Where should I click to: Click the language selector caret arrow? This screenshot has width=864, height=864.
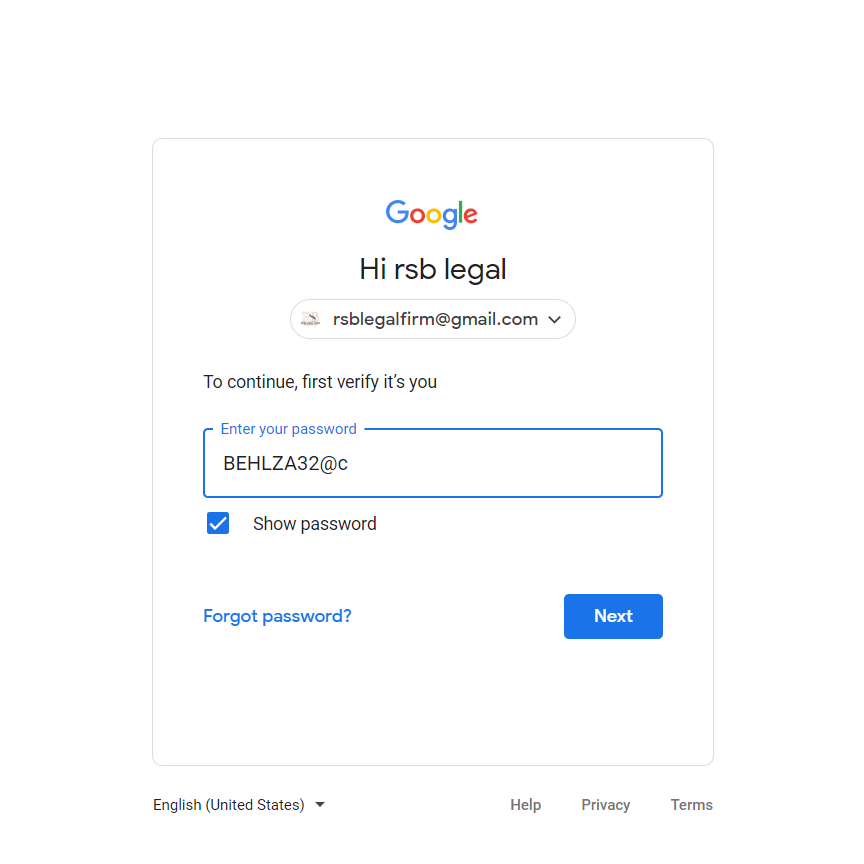pyautogui.click(x=320, y=805)
